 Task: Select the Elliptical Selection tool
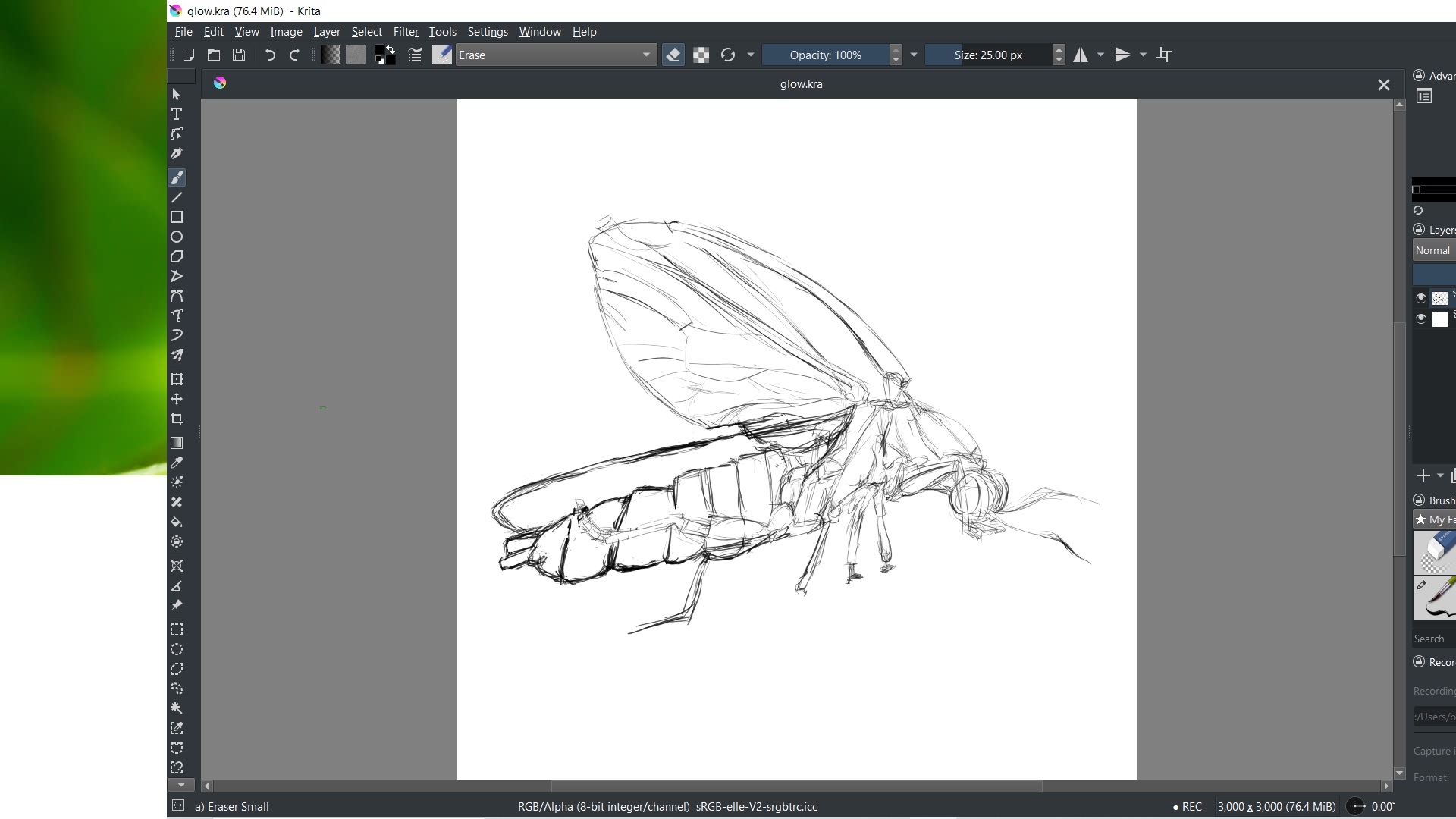(x=177, y=650)
